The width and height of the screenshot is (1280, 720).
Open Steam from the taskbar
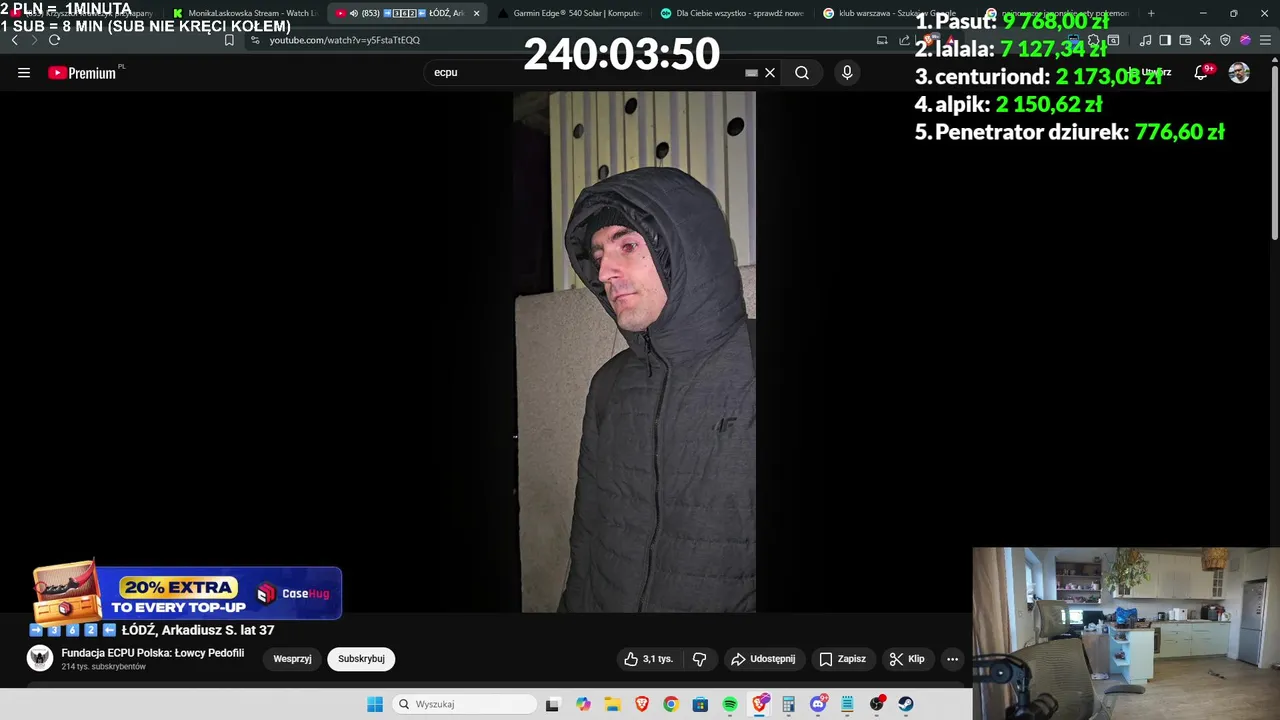click(x=906, y=704)
